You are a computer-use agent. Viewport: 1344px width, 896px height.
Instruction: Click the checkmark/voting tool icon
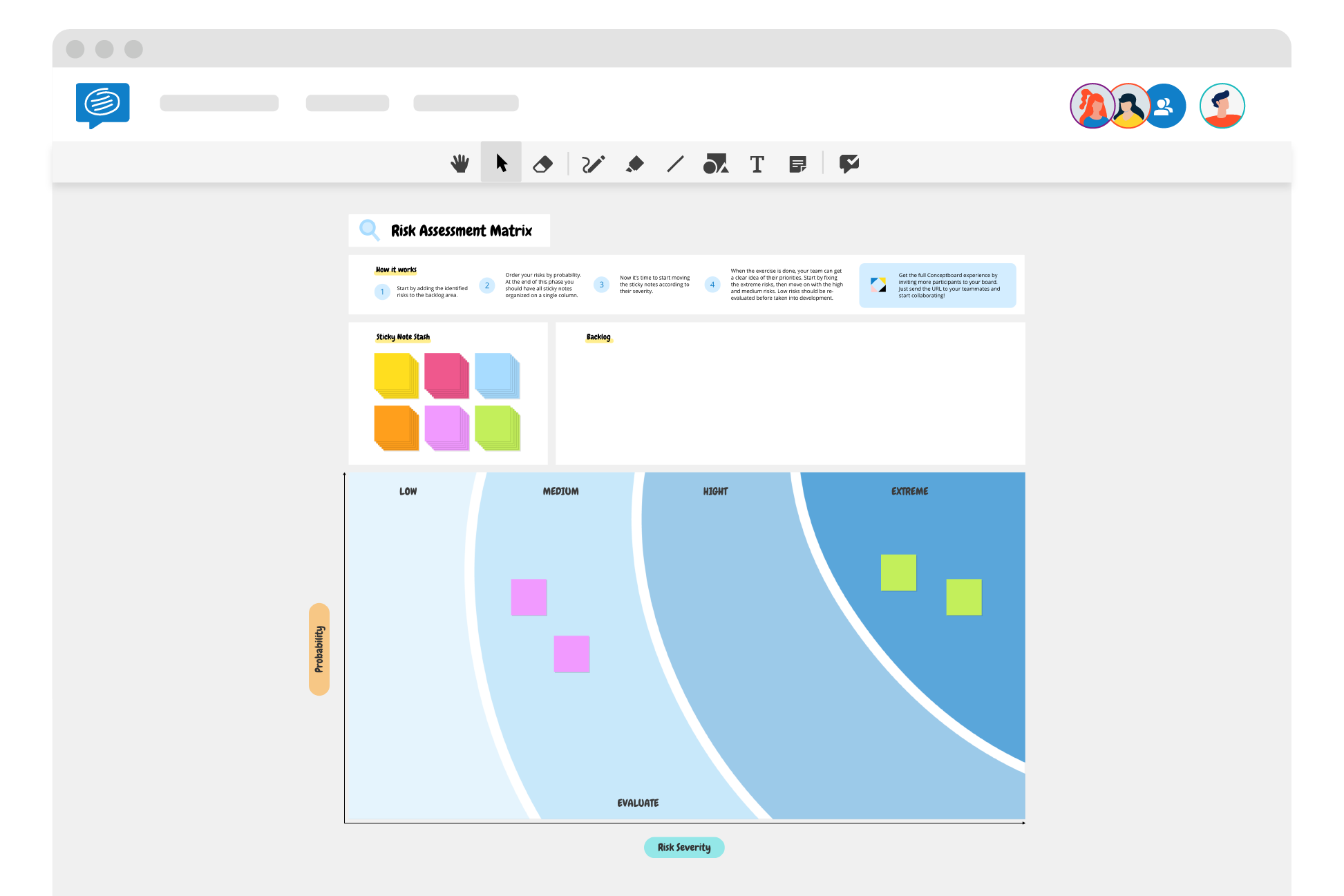pyautogui.click(x=848, y=164)
